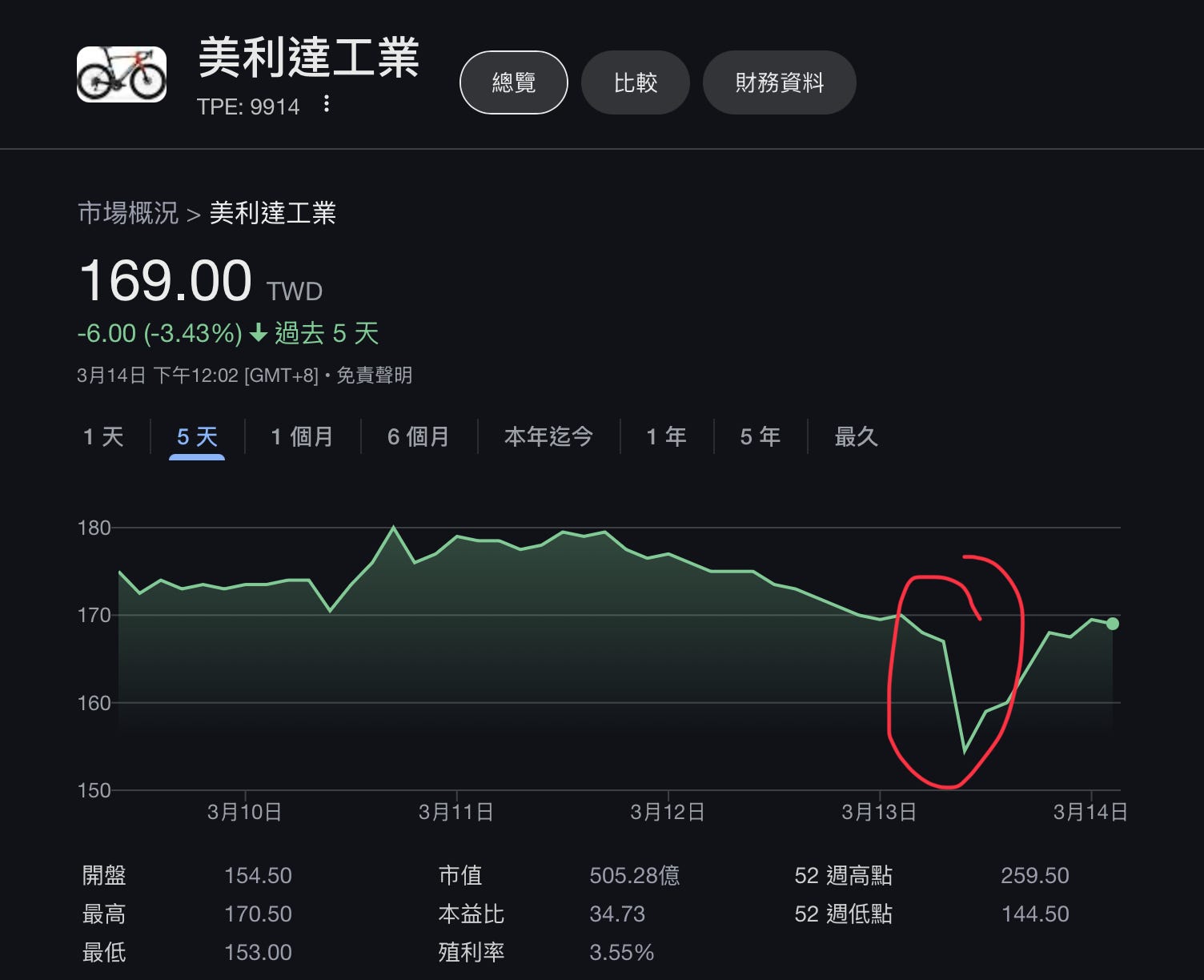Click the 最高 value 170.50
Viewport: 1204px width, 980px height.
click(258, 914)
